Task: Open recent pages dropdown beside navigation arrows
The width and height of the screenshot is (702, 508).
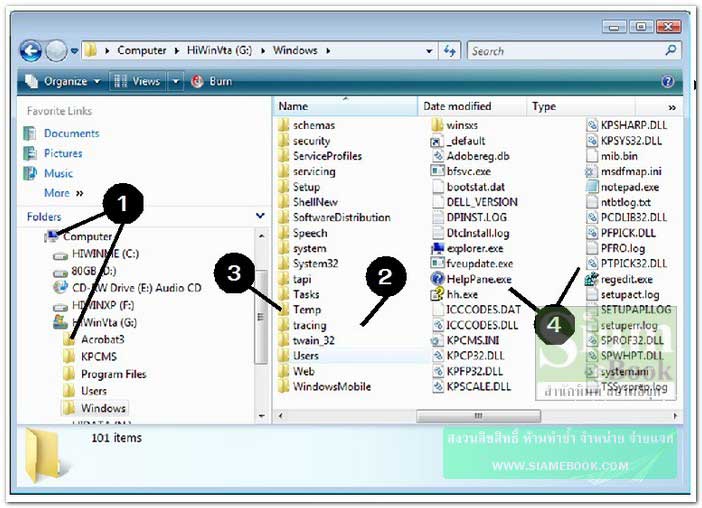Action: (74, 51)
